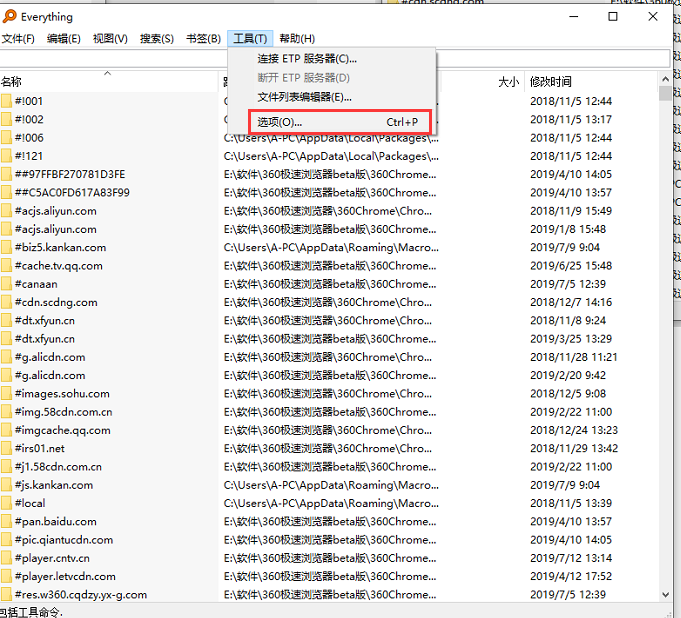Select the folder icon of #pic.qiantucdn.com
681x618 pixels.
pos(6,540)
